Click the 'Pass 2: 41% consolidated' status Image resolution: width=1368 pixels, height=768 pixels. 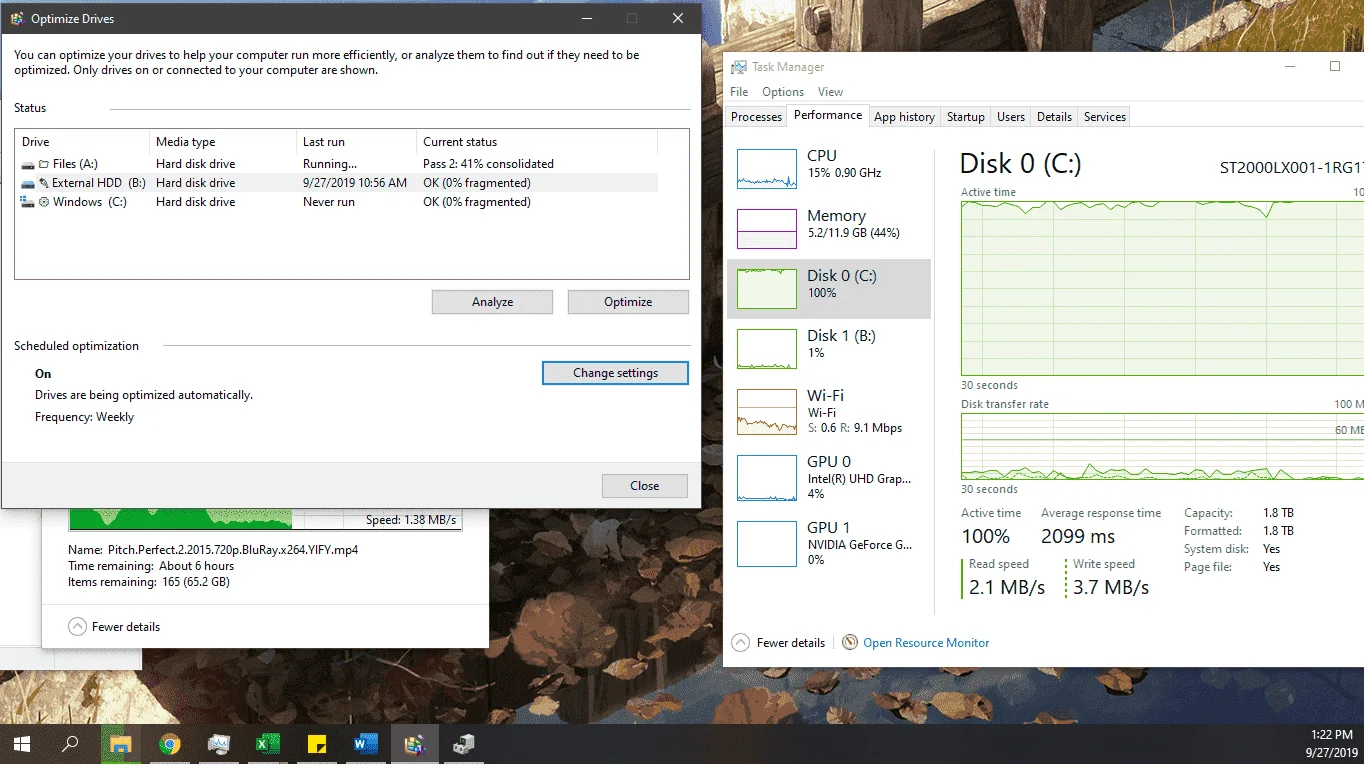[x=488, y=164]
